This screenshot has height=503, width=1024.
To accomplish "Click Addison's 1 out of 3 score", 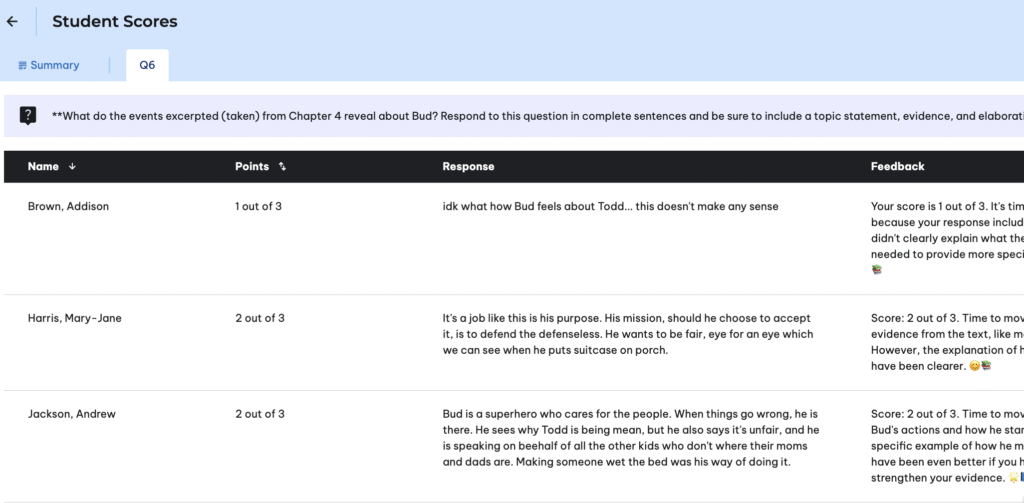I will click(x=260, y=207).
